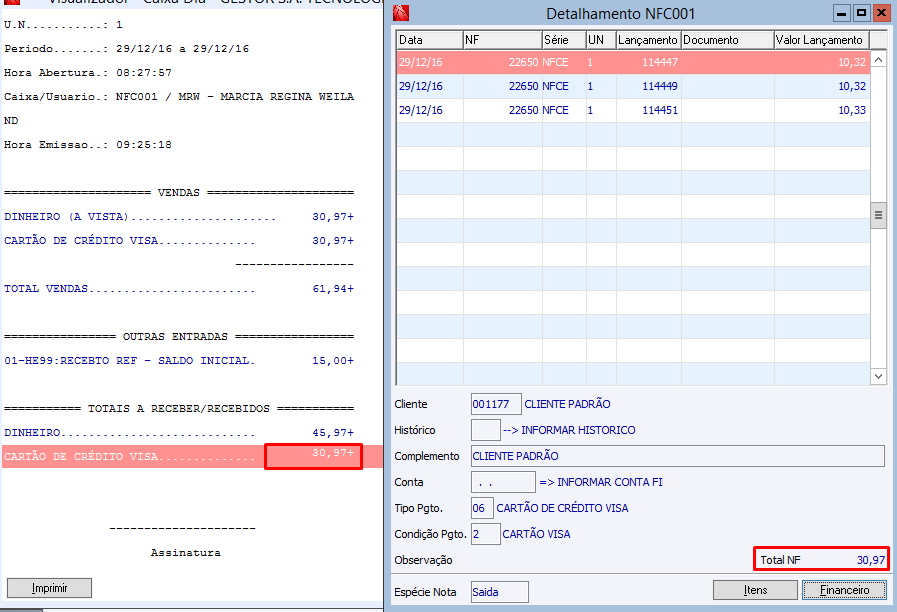The width and height of the screenshot is (897, 612).
Task: Click the Hora Emissao line in report
Action: [88, 145]
